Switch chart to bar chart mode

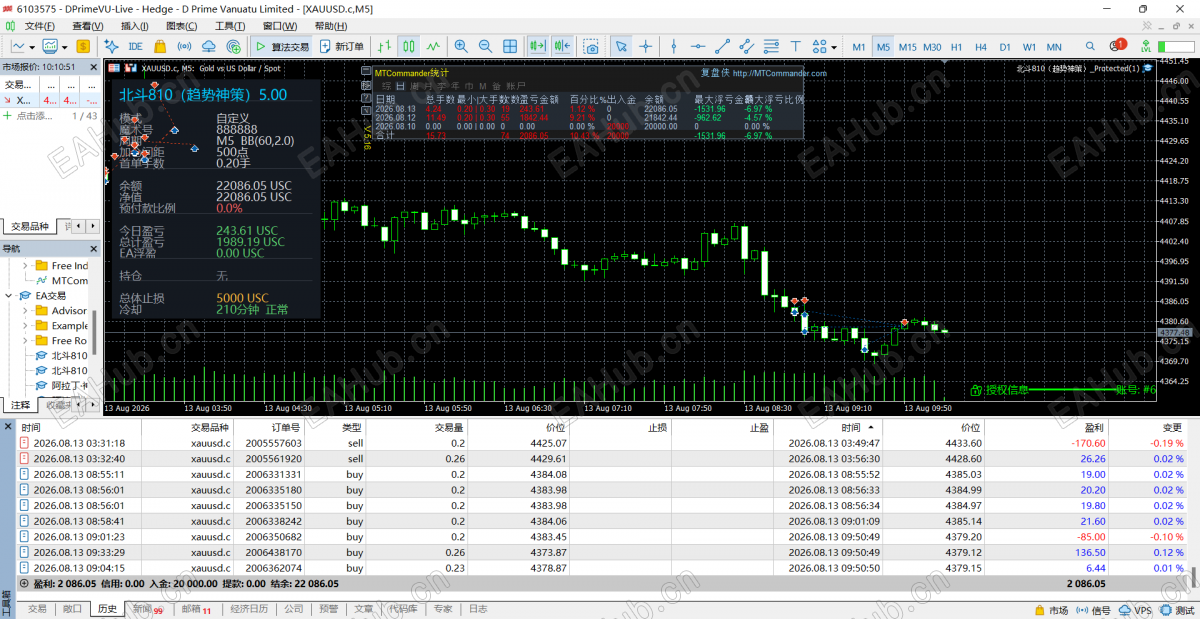(383, 46)
